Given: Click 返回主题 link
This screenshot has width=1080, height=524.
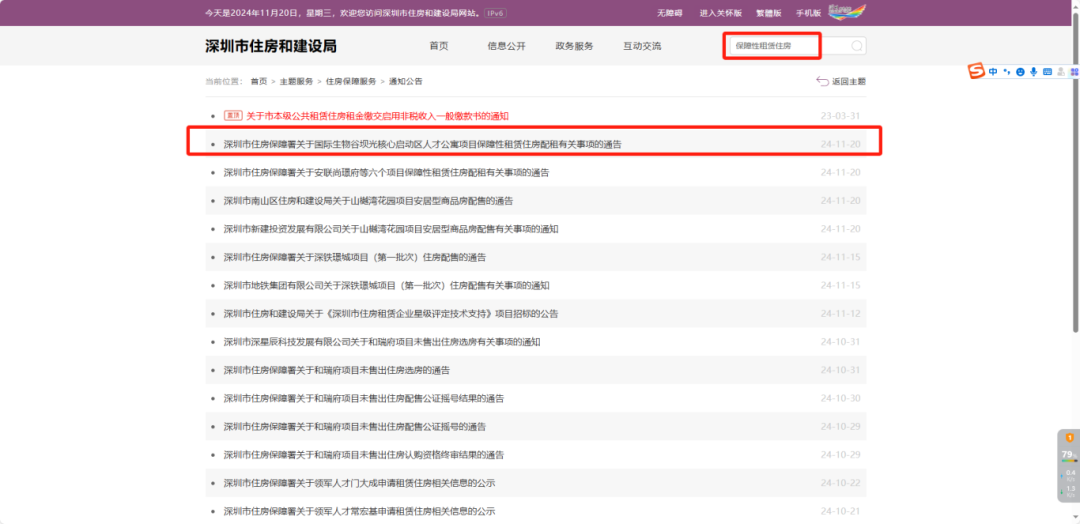Looking at the screenshot, I should (x=849, y=81).
